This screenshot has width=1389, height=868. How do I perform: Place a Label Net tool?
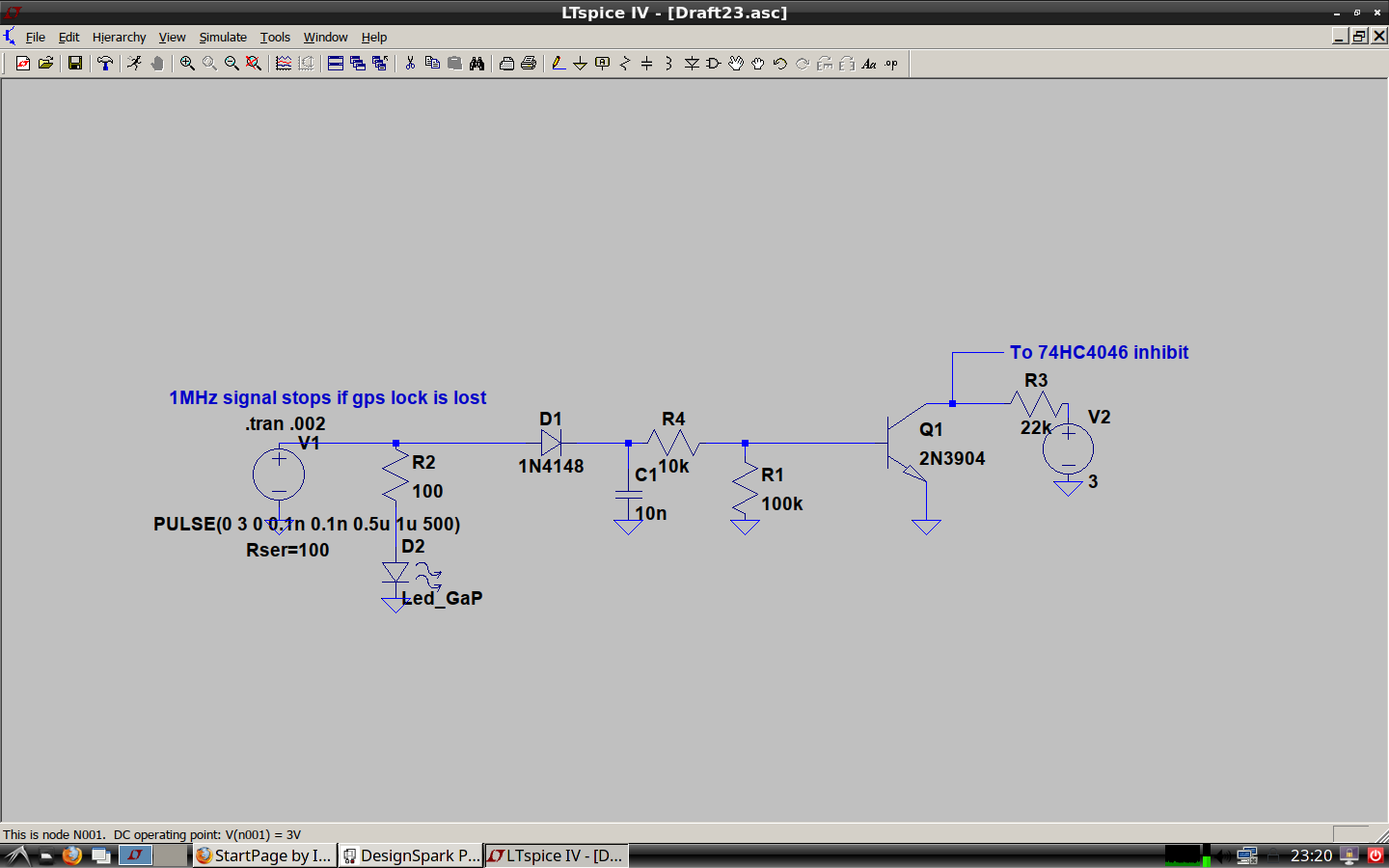coord(603,64)
